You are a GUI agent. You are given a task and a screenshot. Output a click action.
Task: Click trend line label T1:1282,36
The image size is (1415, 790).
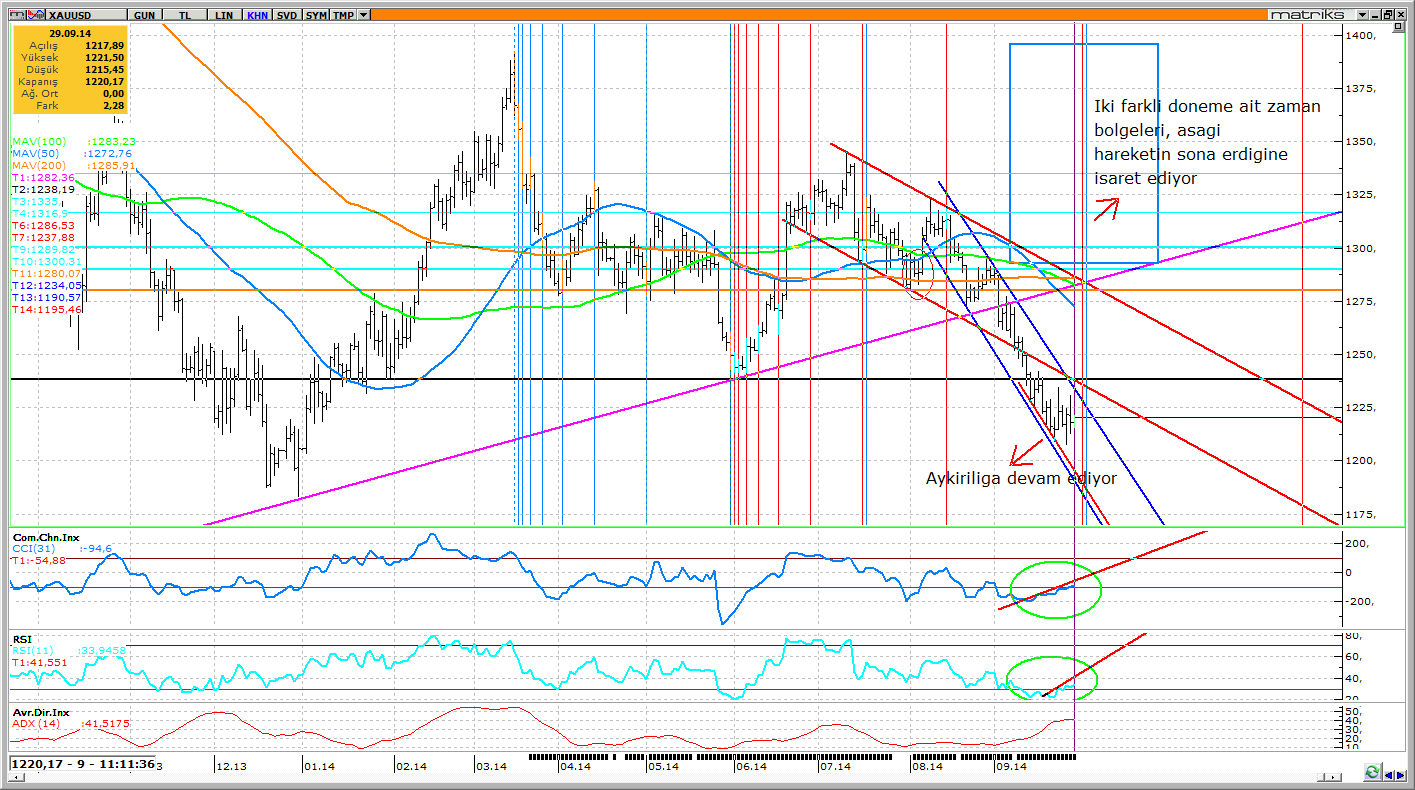pyautogui.click(x=43, y=177)
